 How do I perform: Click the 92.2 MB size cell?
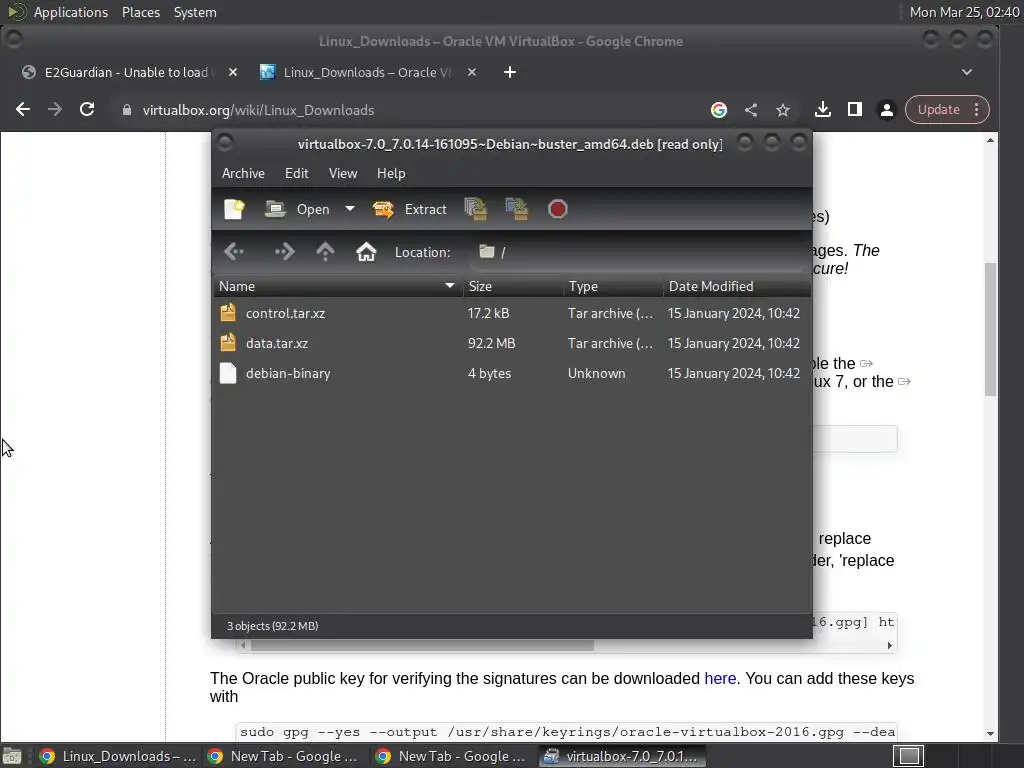point(491,344)
